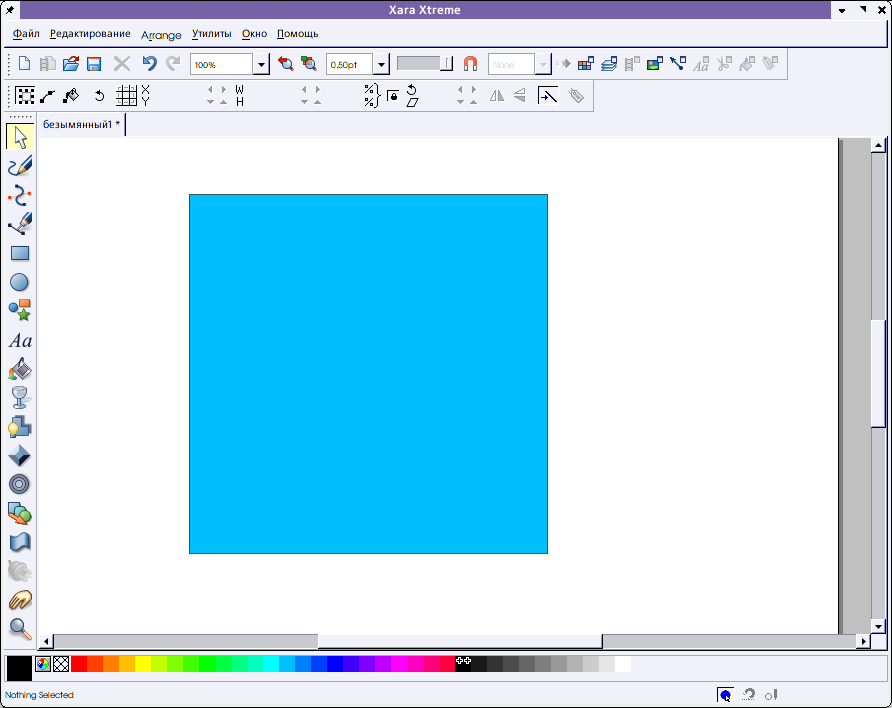This screenshot has width=892, height=708.
Task: Click the Save document floppy icon
Action: click(x=94, y=64)
